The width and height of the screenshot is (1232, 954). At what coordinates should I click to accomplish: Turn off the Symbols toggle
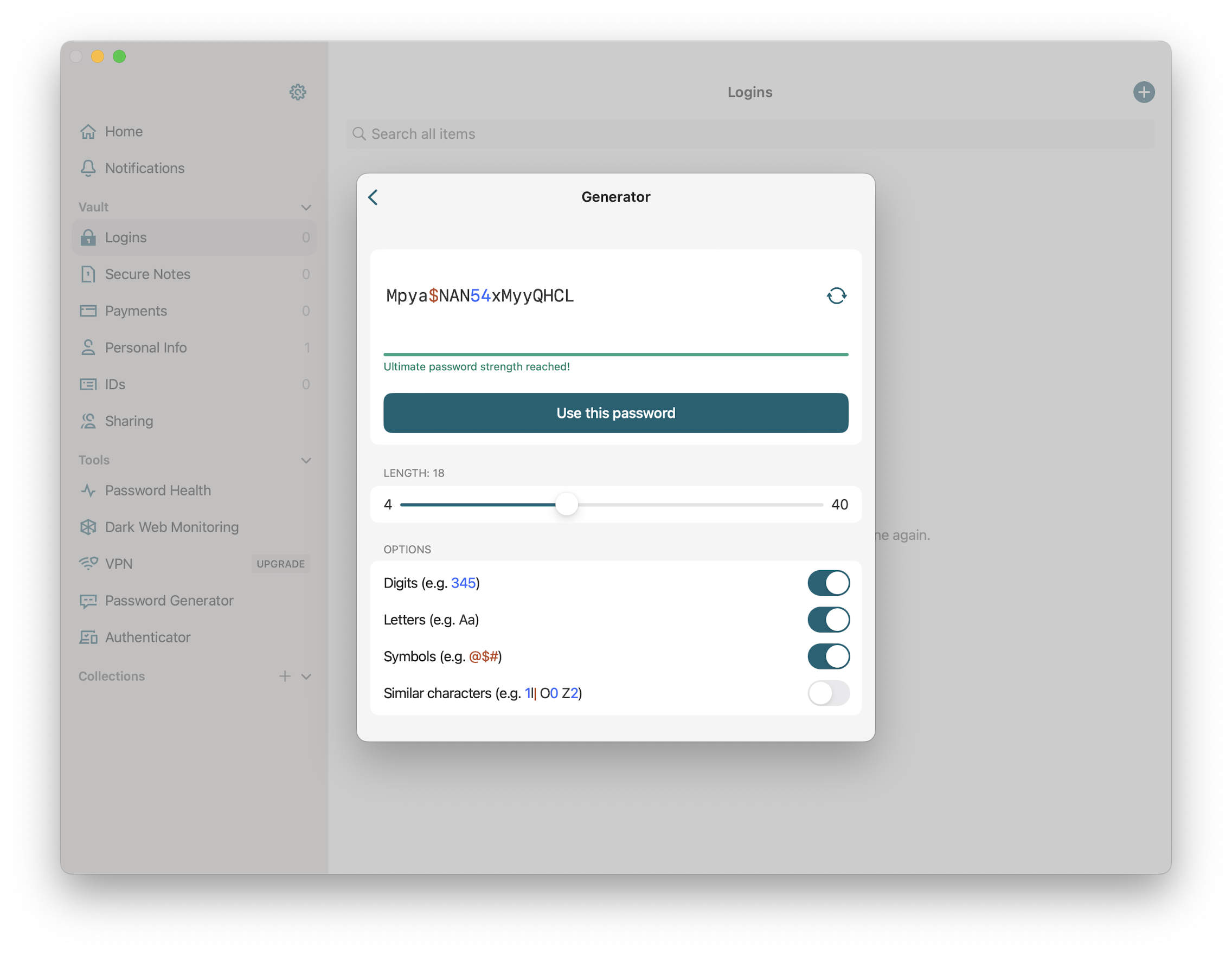[828, 656]
